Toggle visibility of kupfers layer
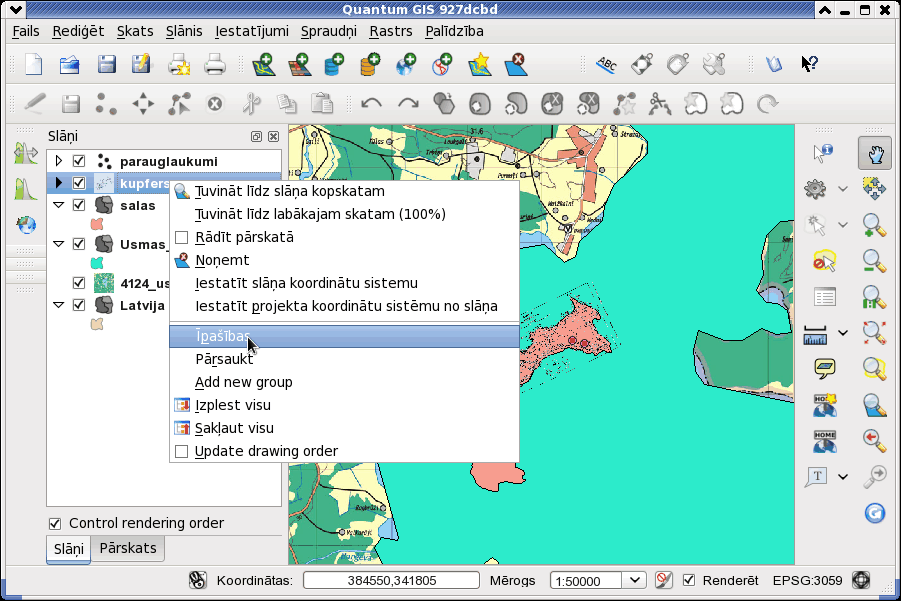The image size is (901, 601). point(79,183)
